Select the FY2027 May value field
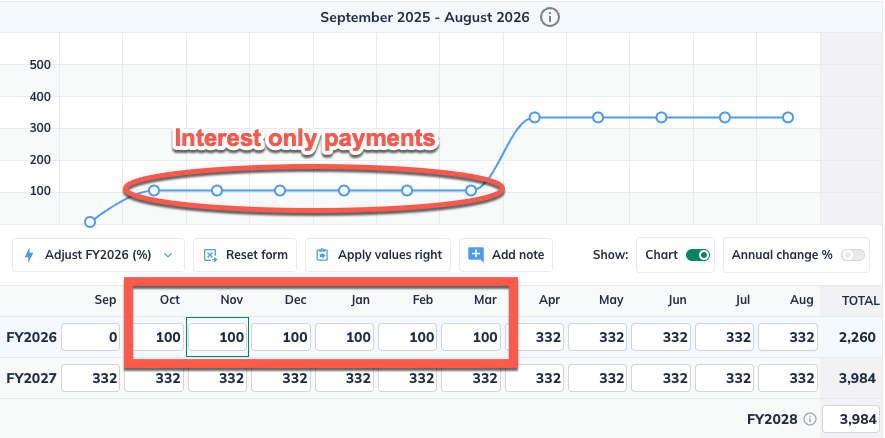Viewport: 885px width, 438px height. [x=598, y=378]
